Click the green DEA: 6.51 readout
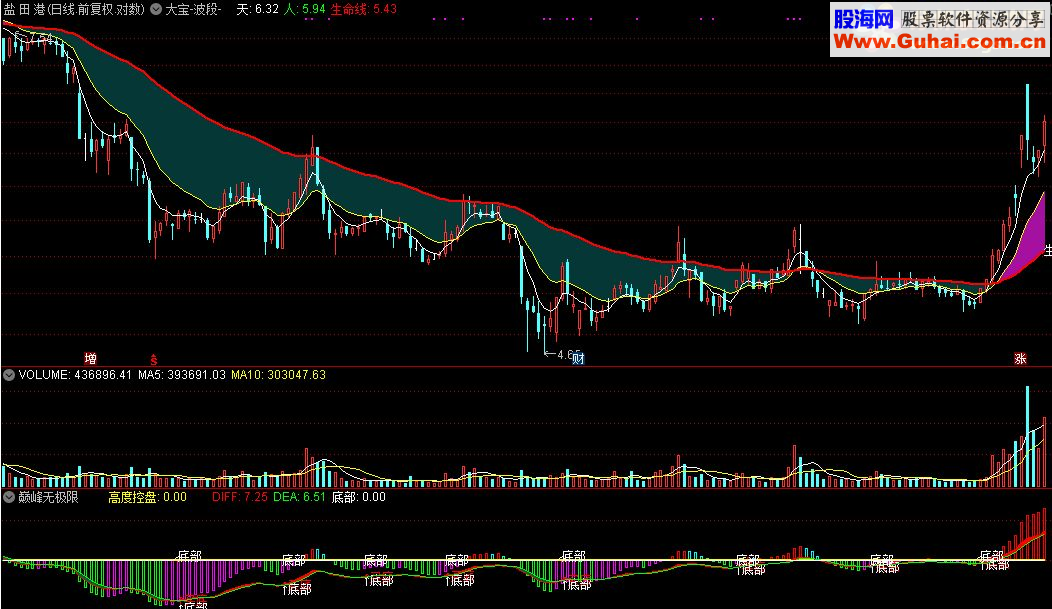The image size is (1052, 609). (299, 497)
